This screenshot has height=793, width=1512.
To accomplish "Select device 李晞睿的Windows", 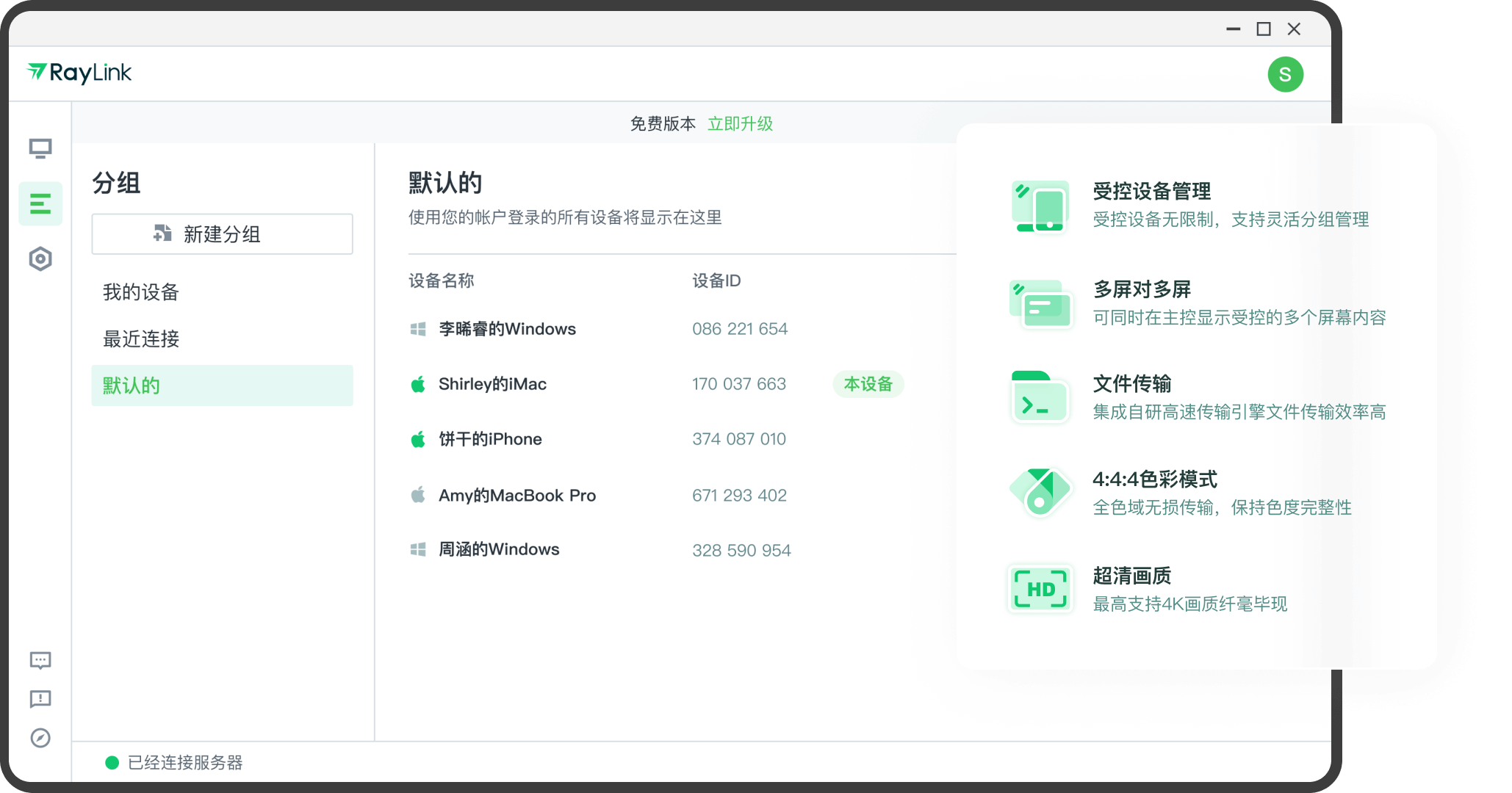I will tap(507, 329).
